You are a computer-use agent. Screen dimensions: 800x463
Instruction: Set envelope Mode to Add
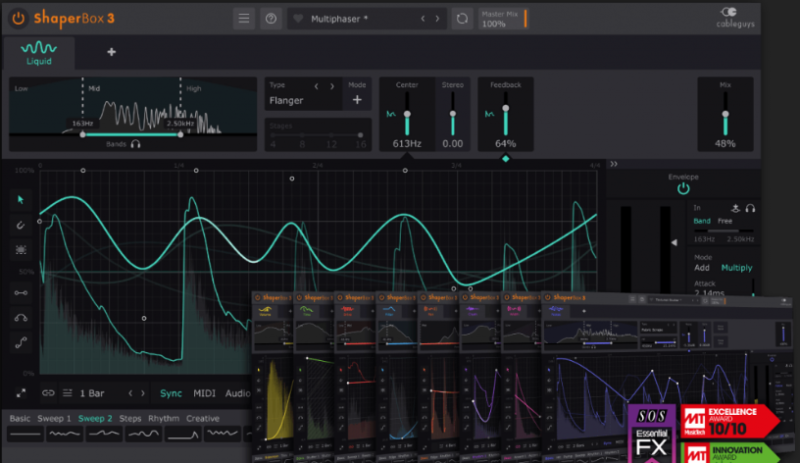pyautogui.click(x=702, y=267)
